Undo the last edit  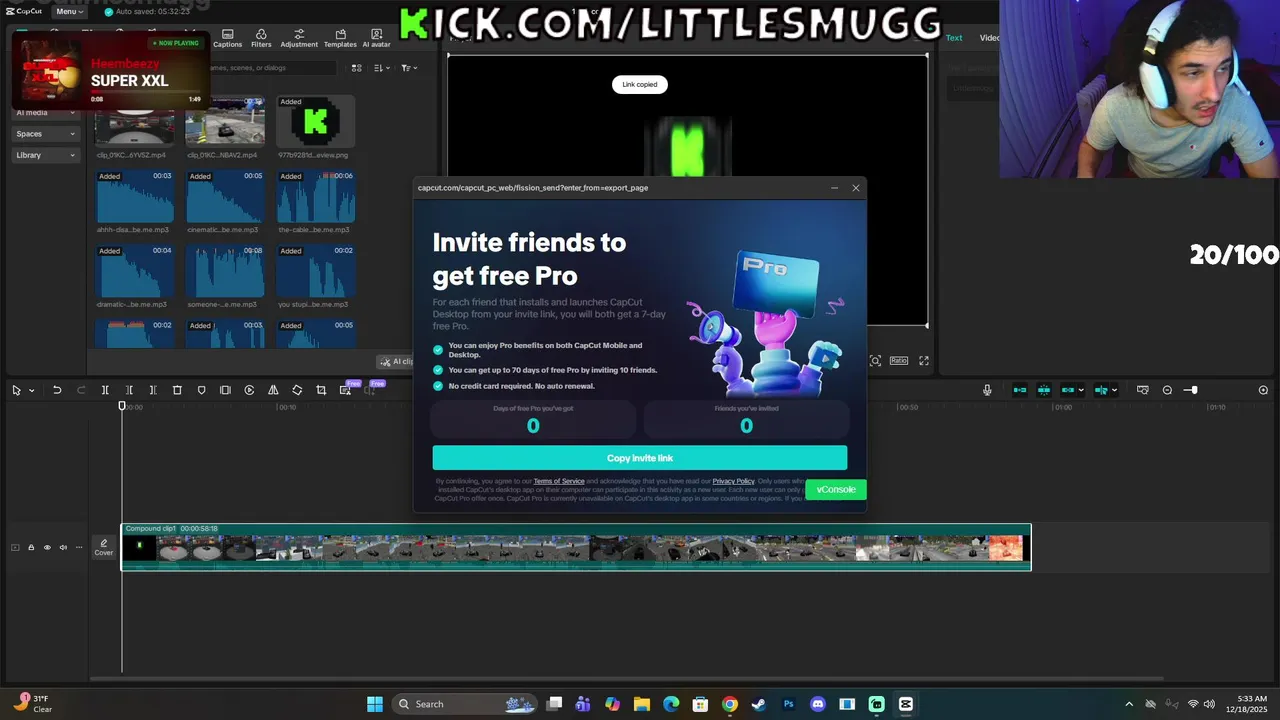(x=57, y=390)
